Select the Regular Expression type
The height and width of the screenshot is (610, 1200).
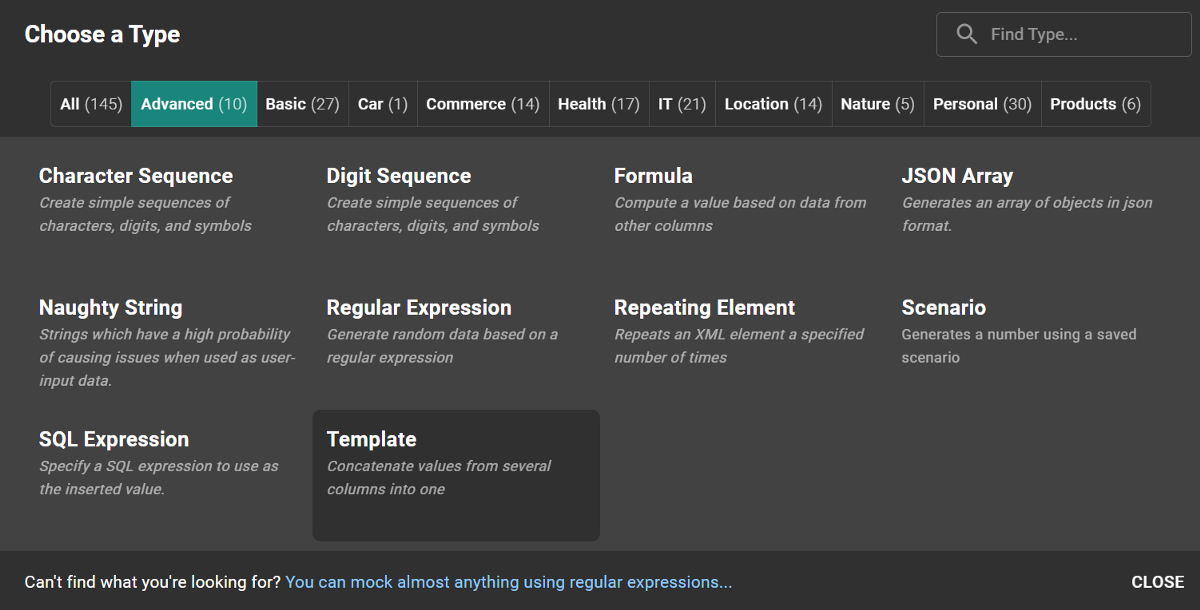(419, 309)
